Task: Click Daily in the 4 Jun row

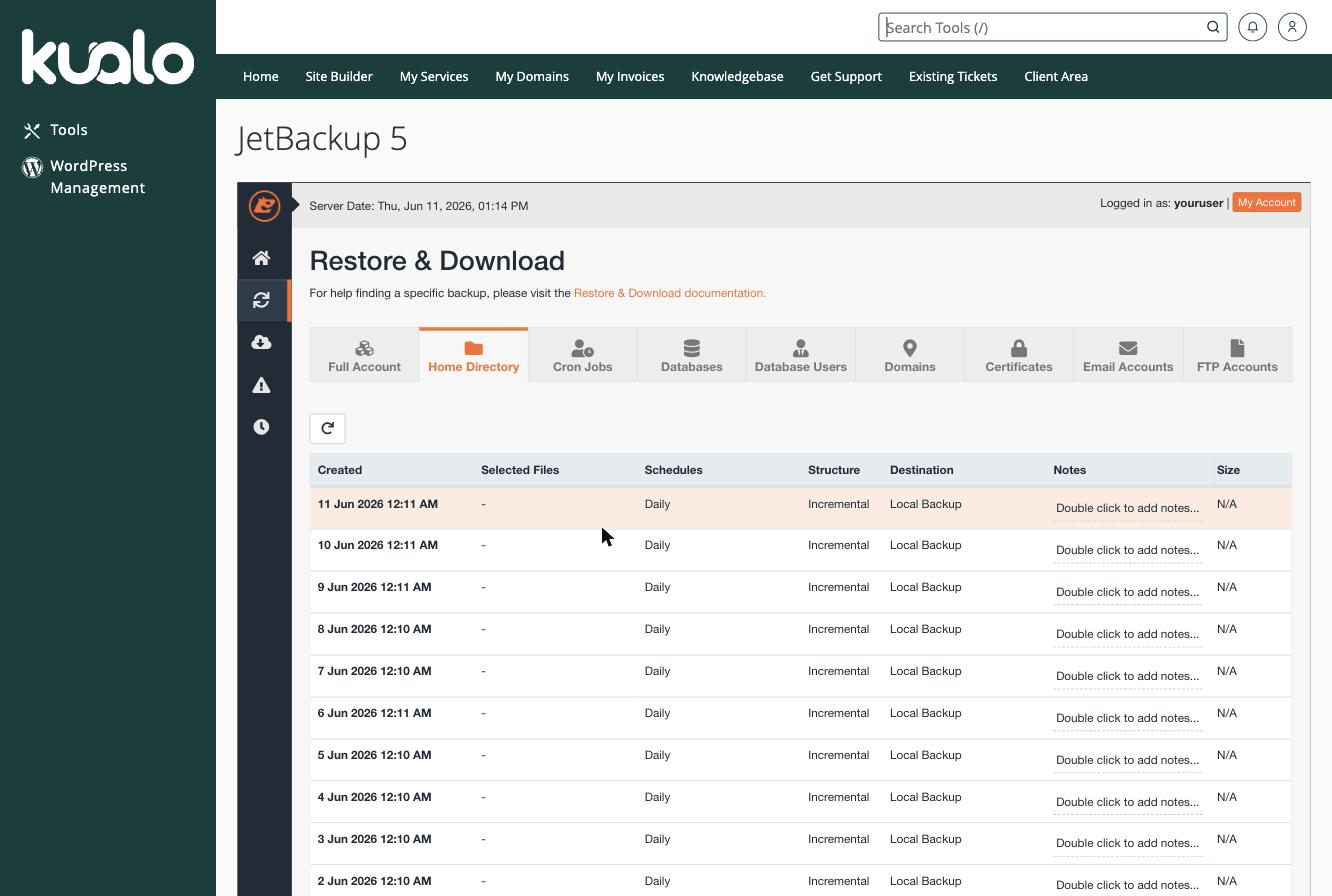Action: pyautogui.click(x=657, y=797)
